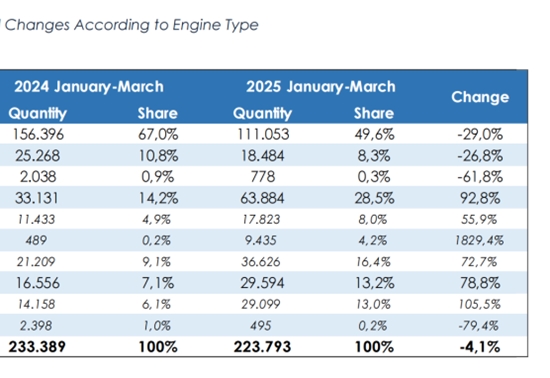Select the 49,6% share cell
Viewport: 550px width, 378px height.
[374, 134]
